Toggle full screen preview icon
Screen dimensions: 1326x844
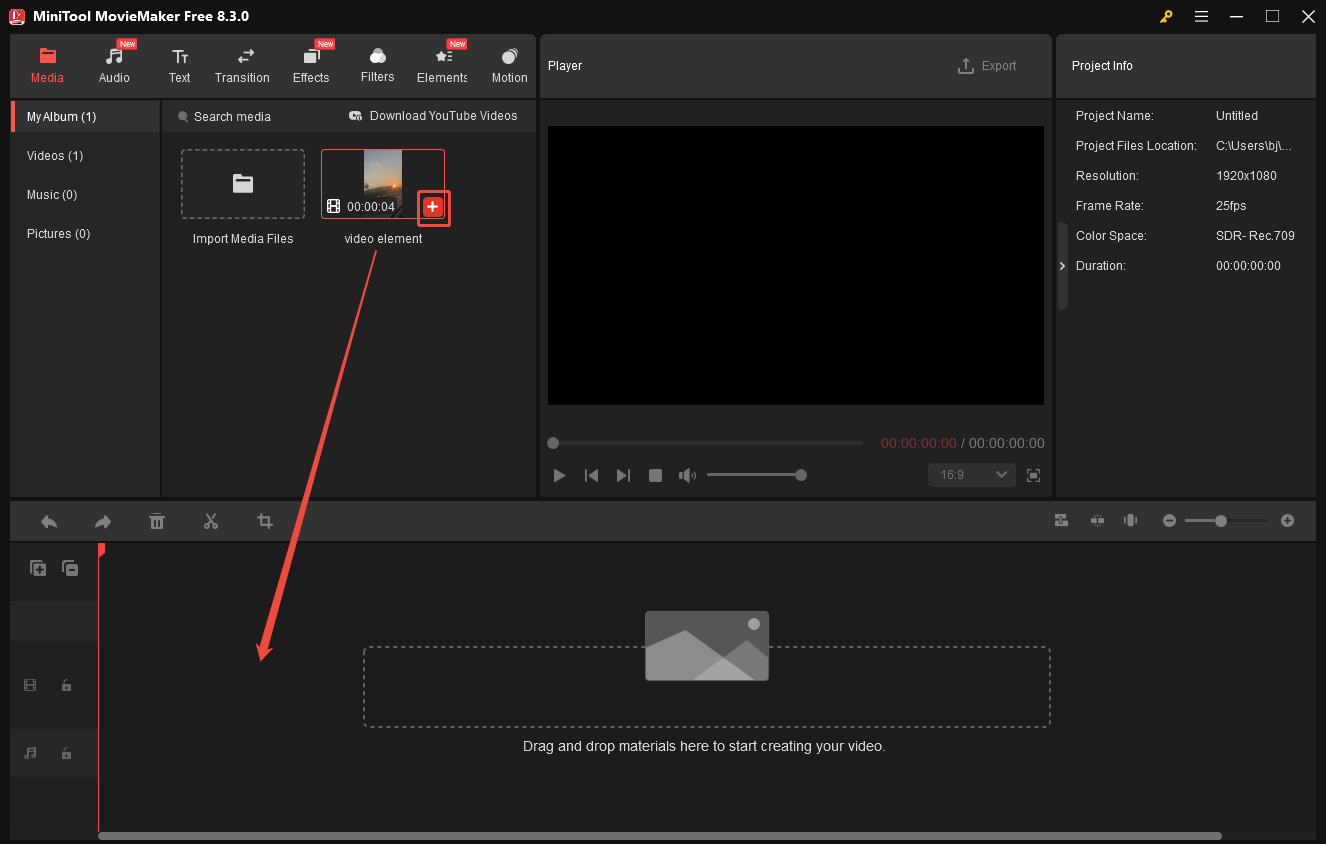point(1034,475)
